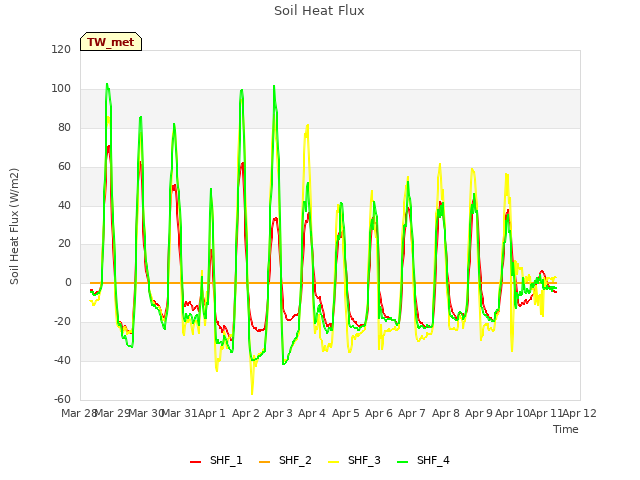
Task: Click the Soil Heat Flux chart title
Action: pyautogui.click(x=319, y=11)
